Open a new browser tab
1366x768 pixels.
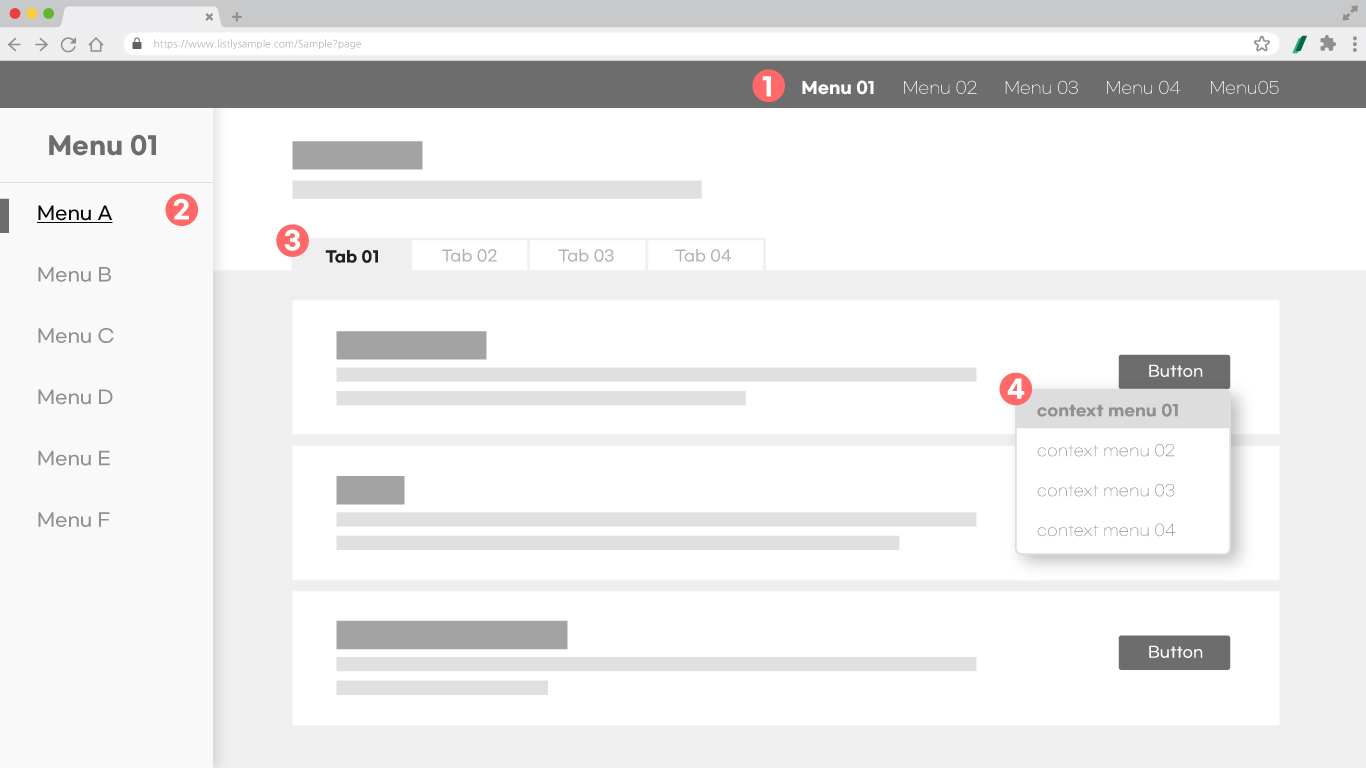[237, 17]
